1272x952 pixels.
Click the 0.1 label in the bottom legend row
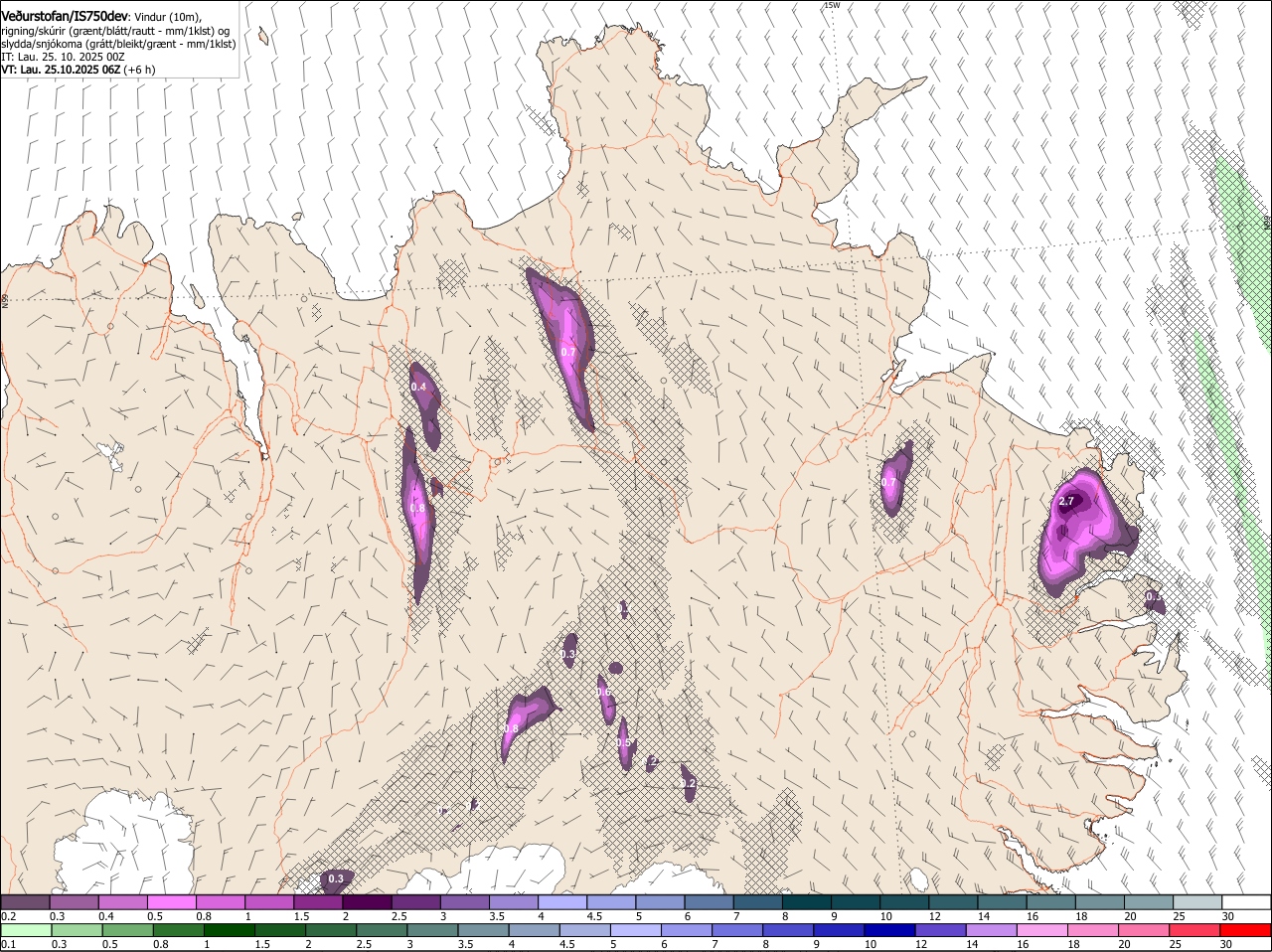point(8,944)
